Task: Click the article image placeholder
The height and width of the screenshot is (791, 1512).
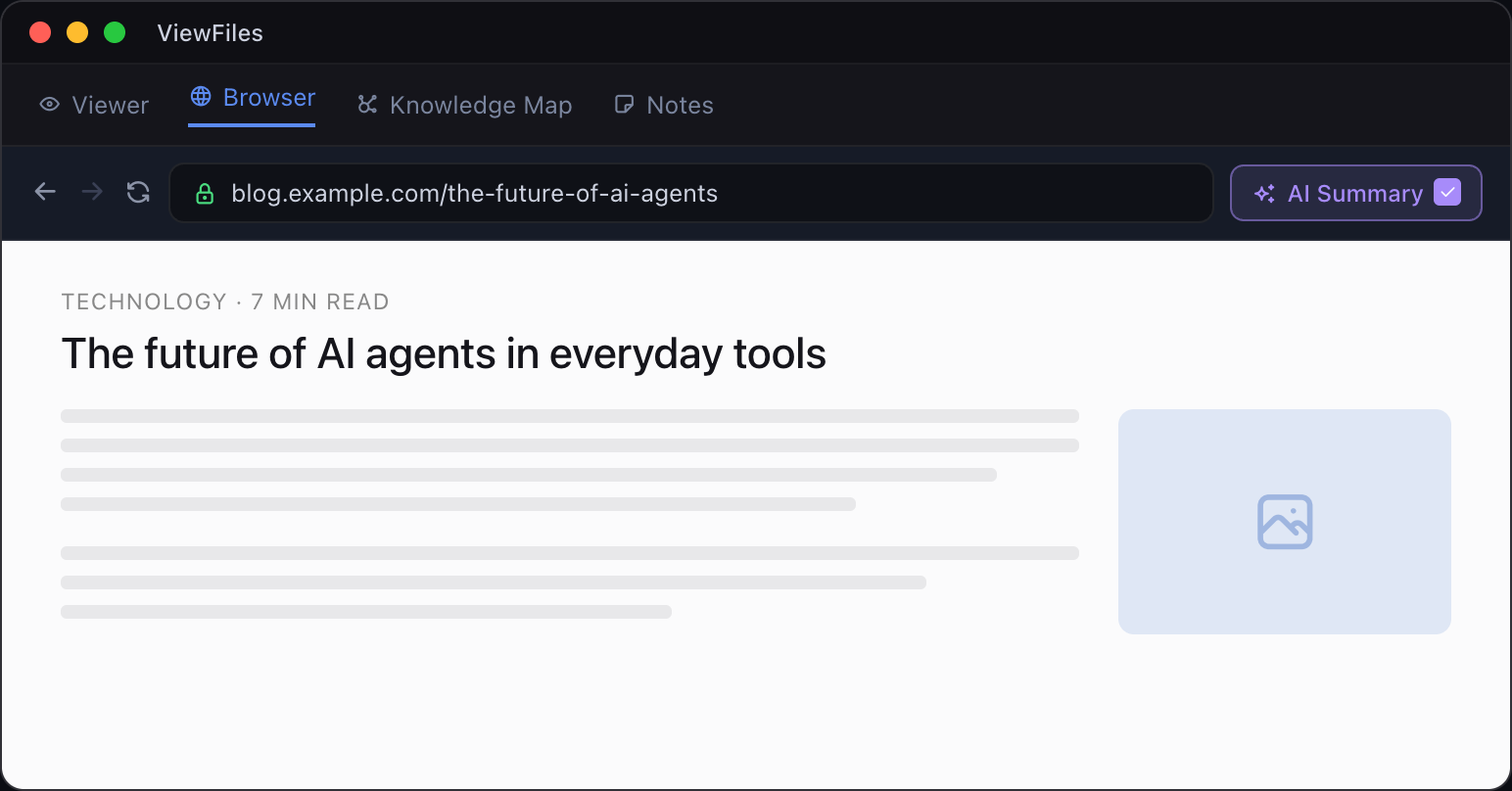Action: pos(1285,522)
